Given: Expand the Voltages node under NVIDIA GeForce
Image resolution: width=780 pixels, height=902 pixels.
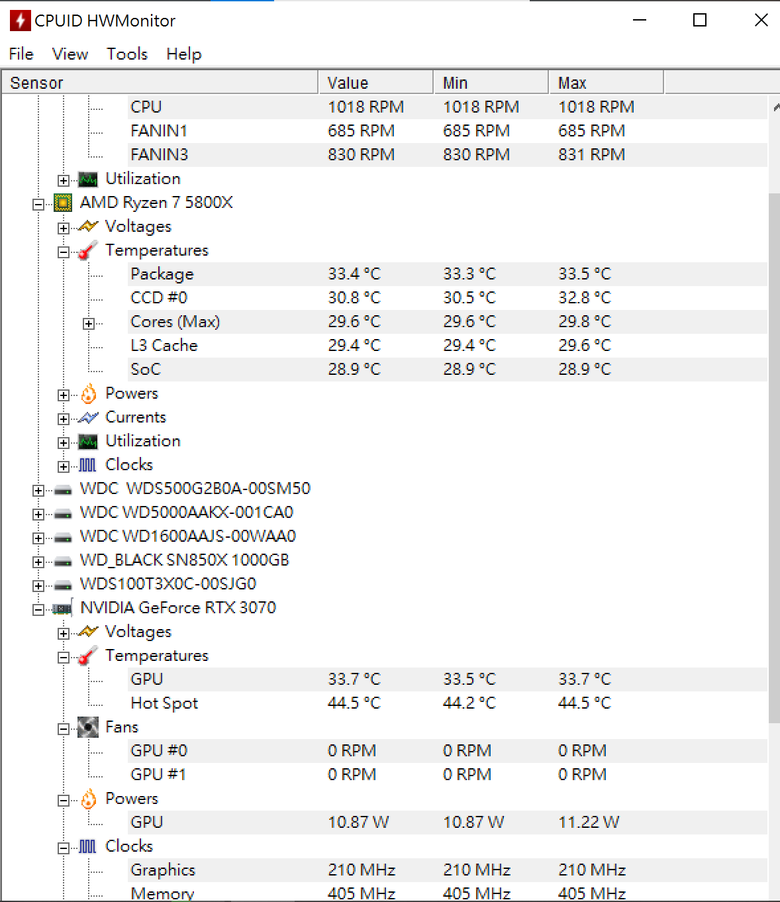Looking at the screenshot, I should click(x=63, y=633).
